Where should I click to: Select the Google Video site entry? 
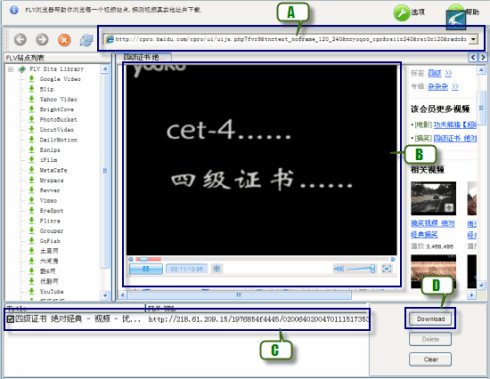click(x=60, y=79)
